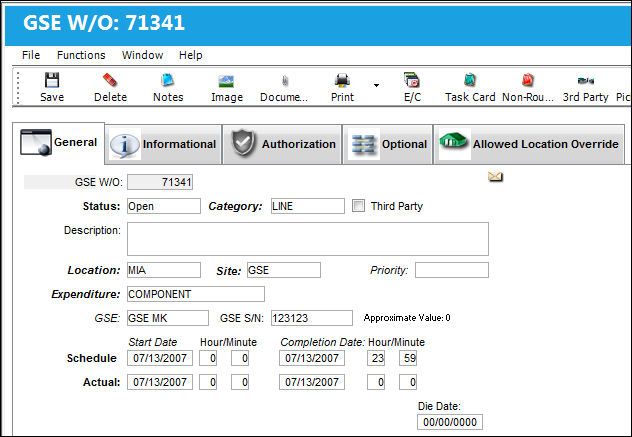Switch to the Optional tab
The width and height of the screenshot is (632, 437).
tap(388, 144)
